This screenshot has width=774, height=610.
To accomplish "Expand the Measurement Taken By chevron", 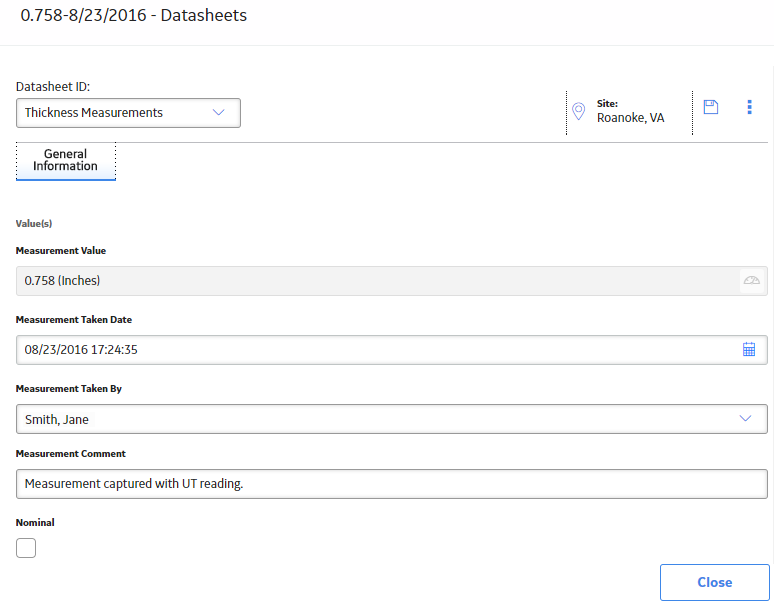I will coord(745,419).
